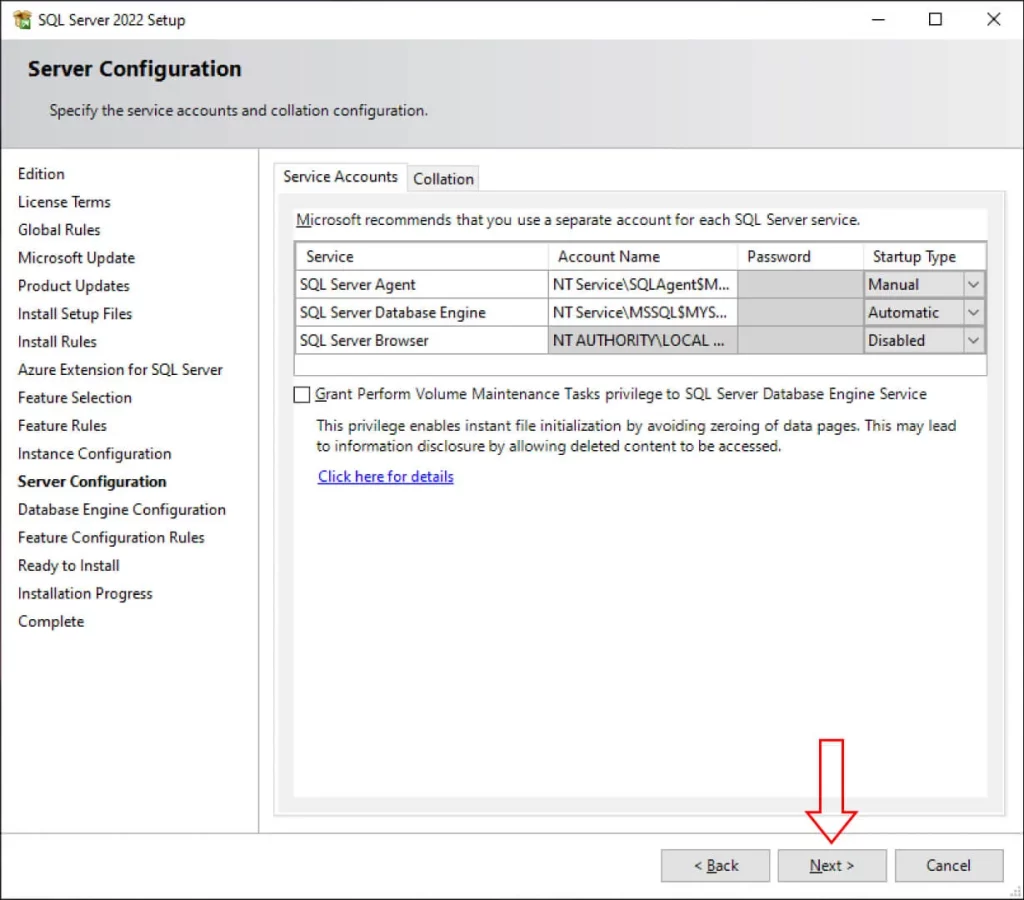Open the Instance Configuration step

click(x=94, y=453)
